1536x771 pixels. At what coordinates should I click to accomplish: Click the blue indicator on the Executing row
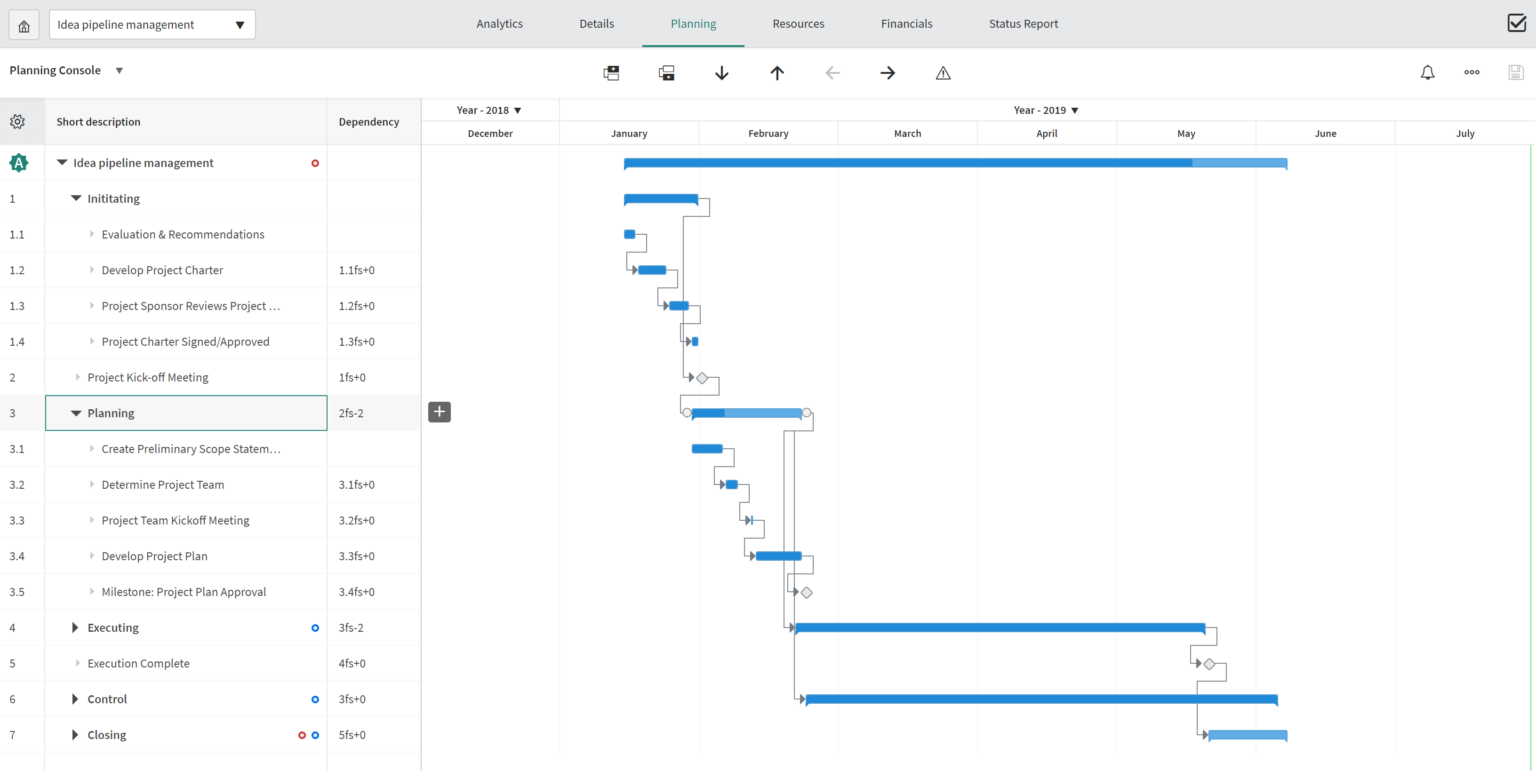click(315, 627)
